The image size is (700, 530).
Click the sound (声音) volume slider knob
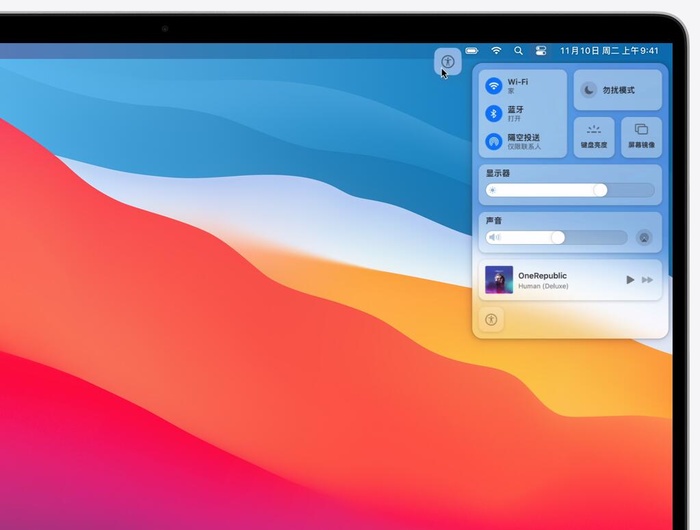[x=558, y=238]
